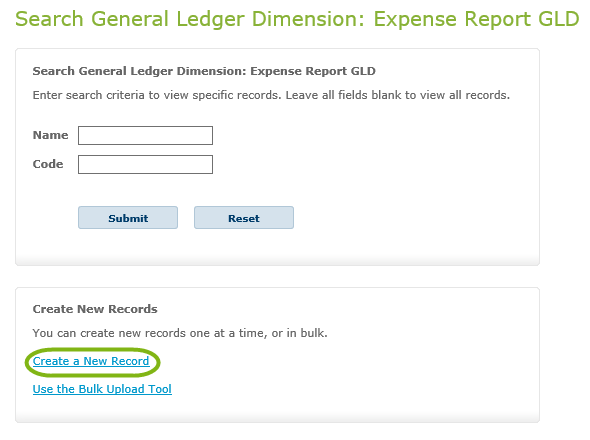The height and width of the screenshot is (440, 590).
Task: Start a bulk upload via the bottom link
Action: pos(102,389)
